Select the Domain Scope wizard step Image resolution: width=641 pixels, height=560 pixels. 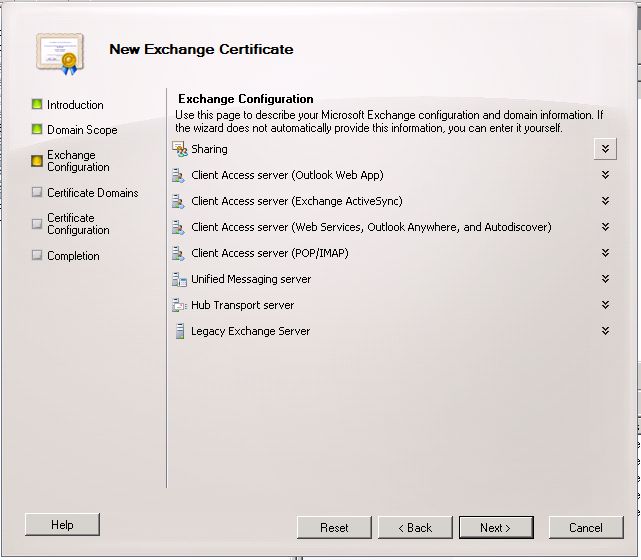(82, 130)
